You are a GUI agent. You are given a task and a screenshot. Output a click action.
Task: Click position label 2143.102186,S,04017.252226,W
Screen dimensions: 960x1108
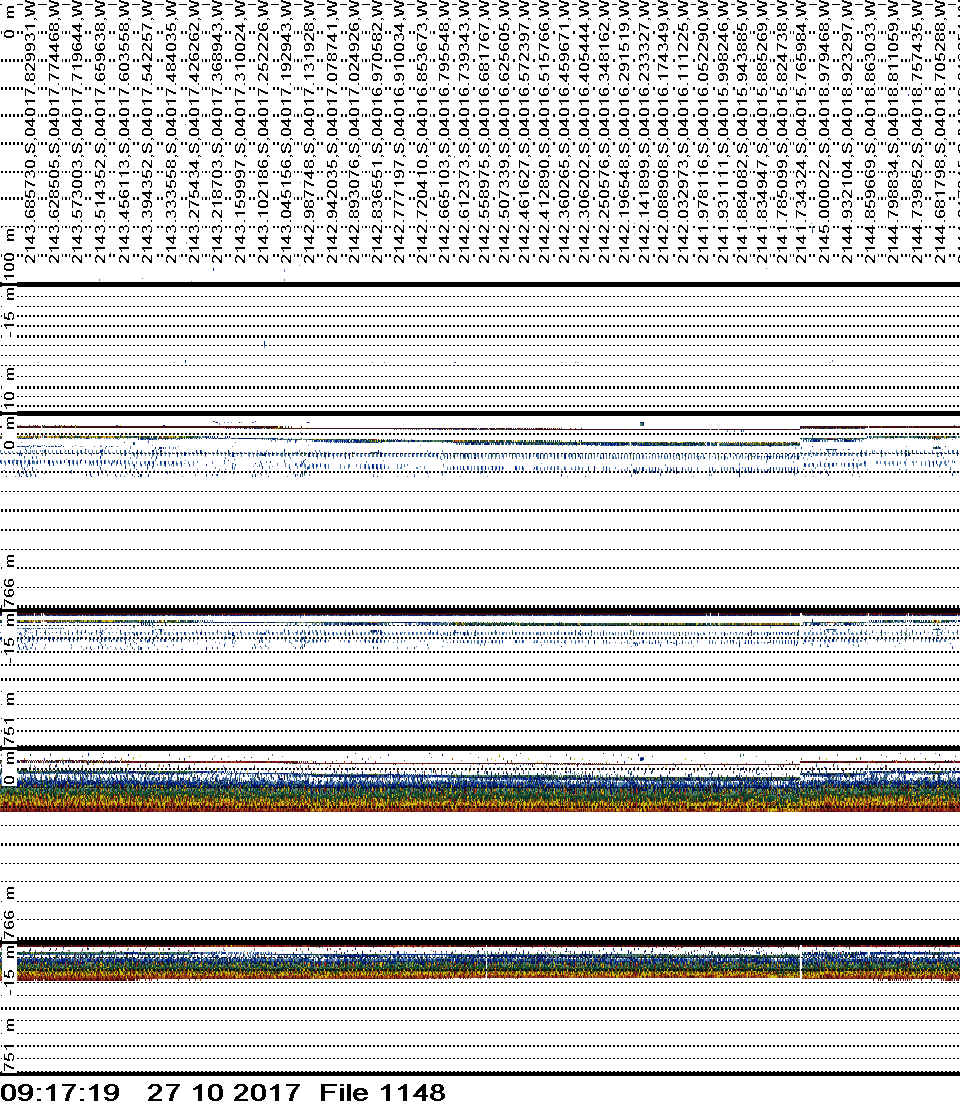tap(262, 131)
